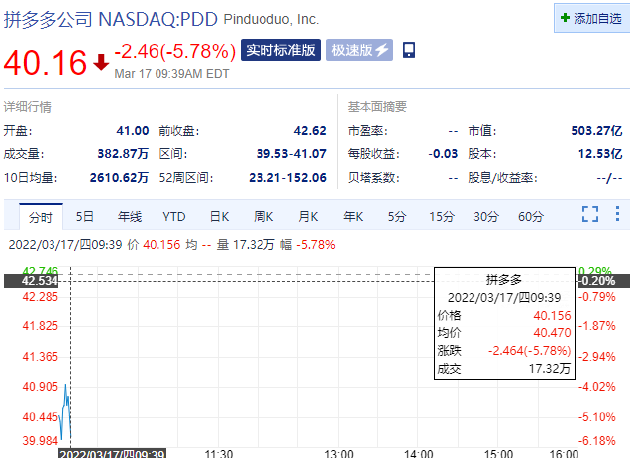This screenshot has width=630, height=458.
Task: Click the -4.02% right axis label
Action: (597, 387)
